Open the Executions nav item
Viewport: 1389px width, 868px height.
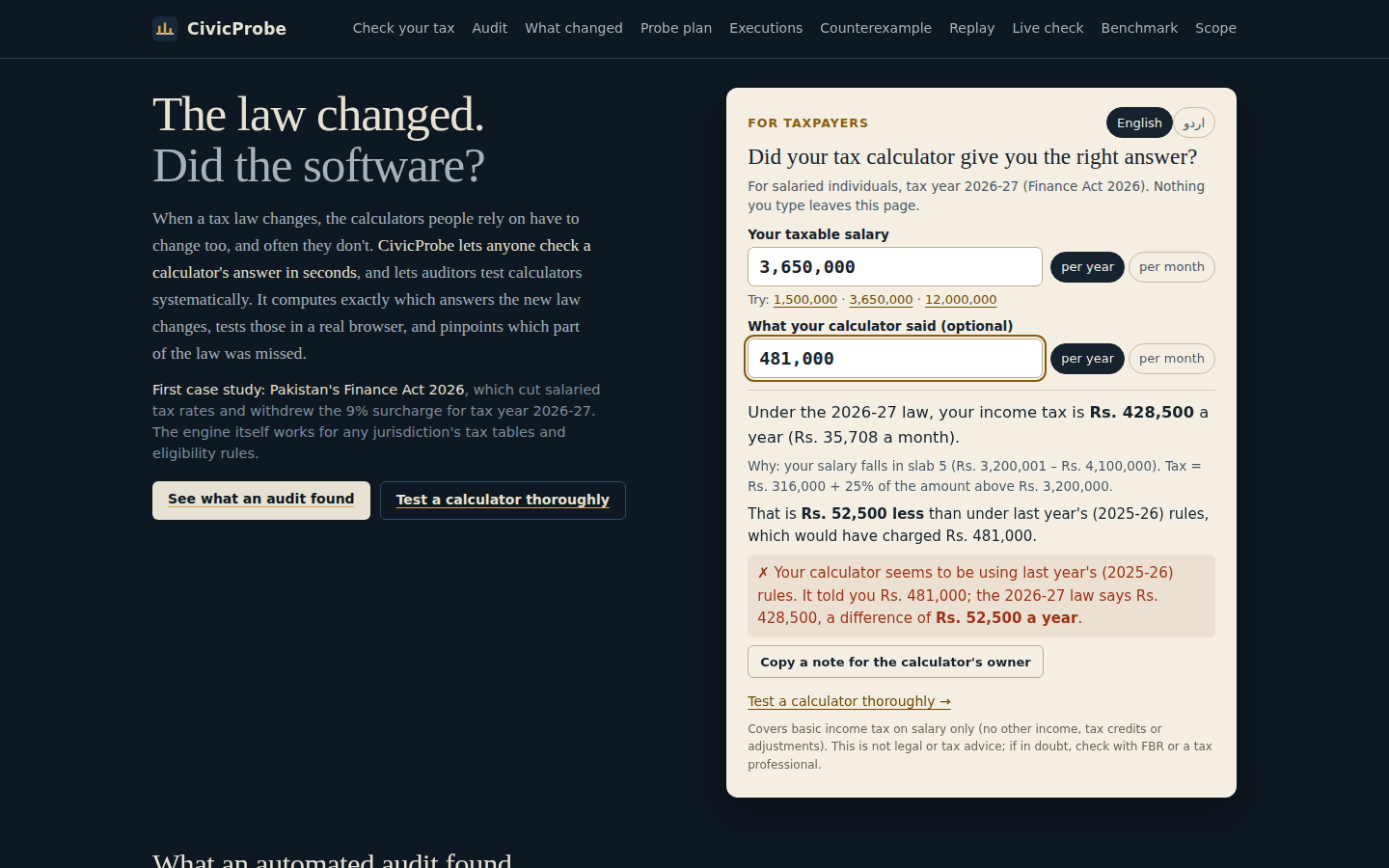tap(766, 28)
